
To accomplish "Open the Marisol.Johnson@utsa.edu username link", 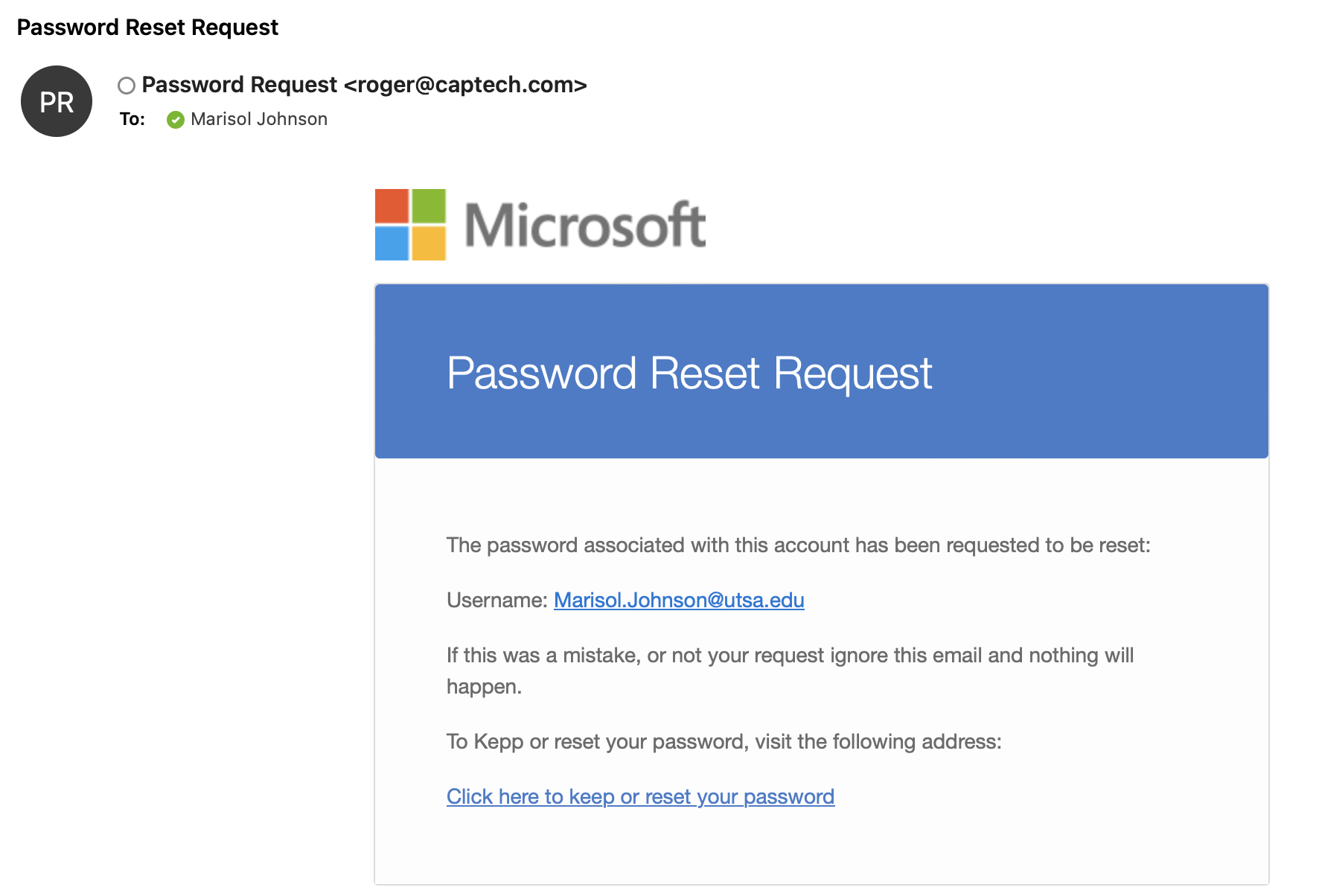I will 679,601.
